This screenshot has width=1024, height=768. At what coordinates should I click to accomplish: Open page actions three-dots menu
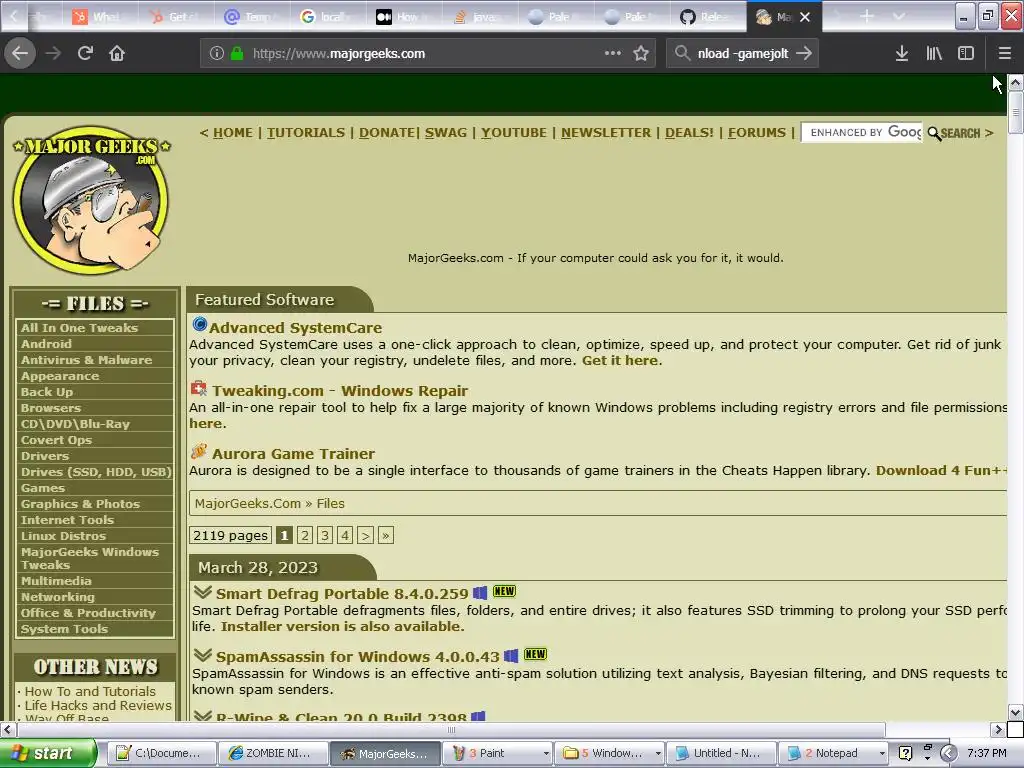pos(613,53)
